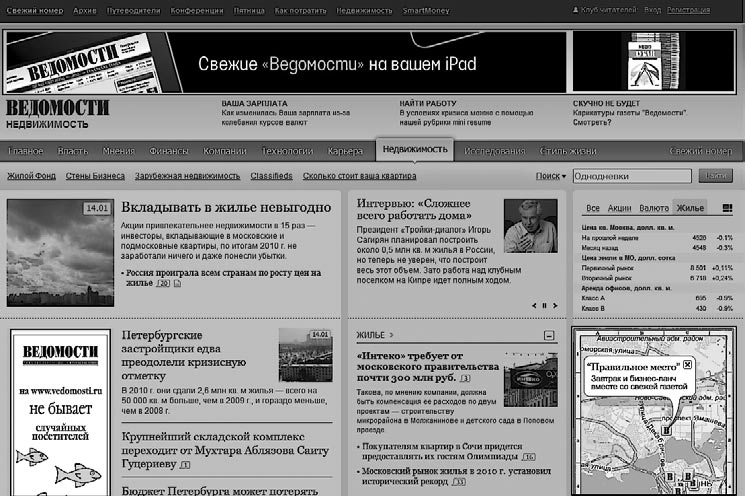Screen dimensions: 745x496
Task: Select the Недвижимость tab
Action: (415, 150)
